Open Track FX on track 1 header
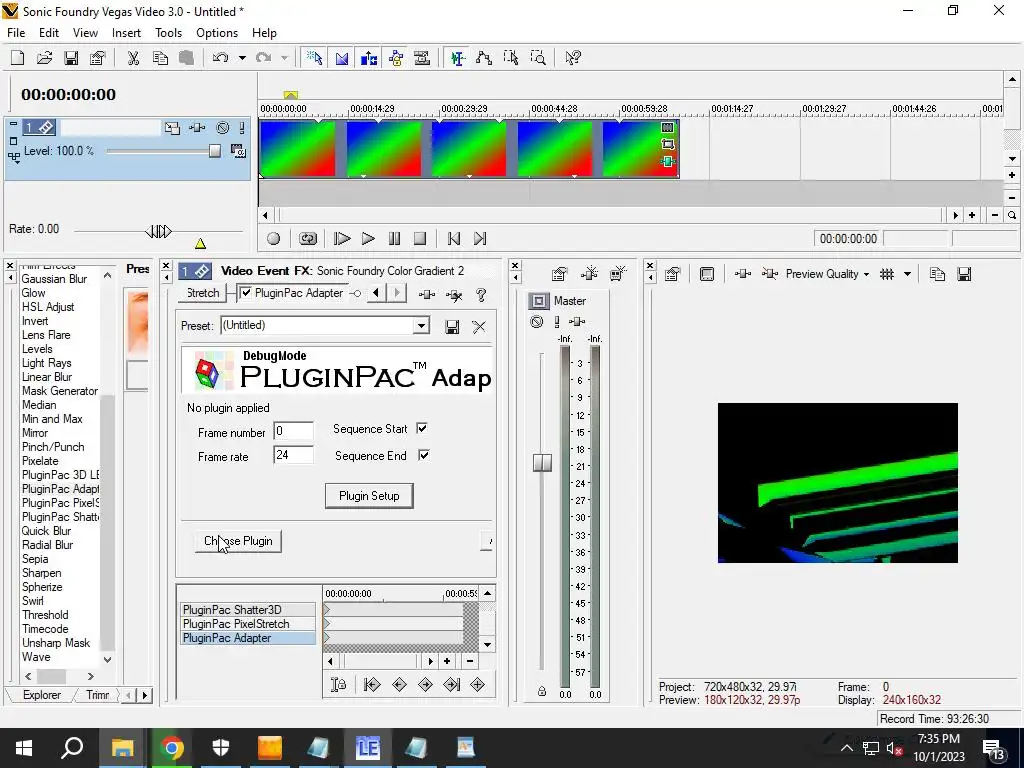 [197, 128]
